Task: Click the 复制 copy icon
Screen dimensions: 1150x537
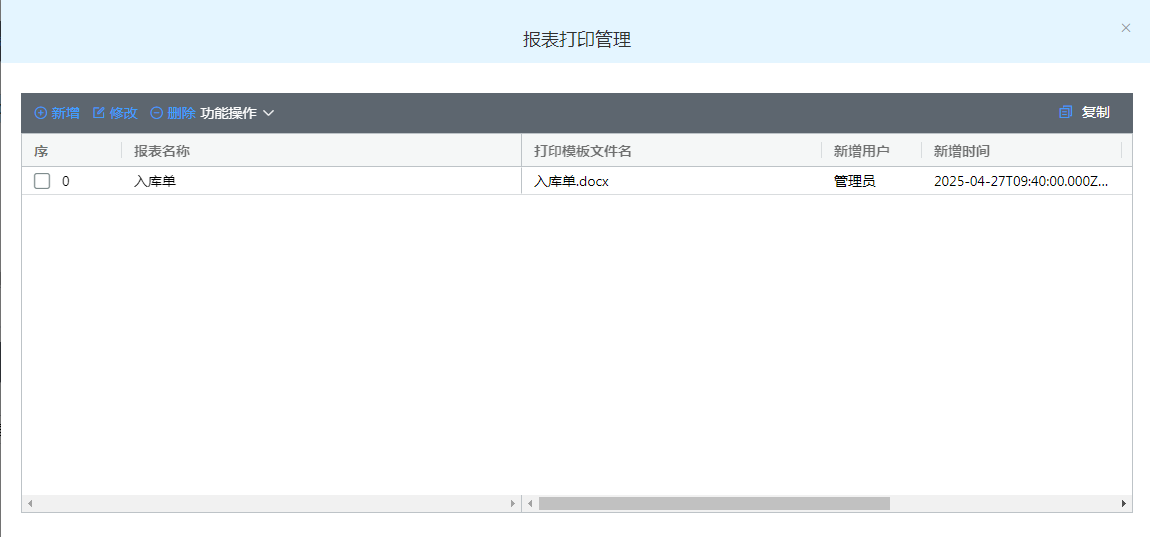Action: pos(1065,112)
